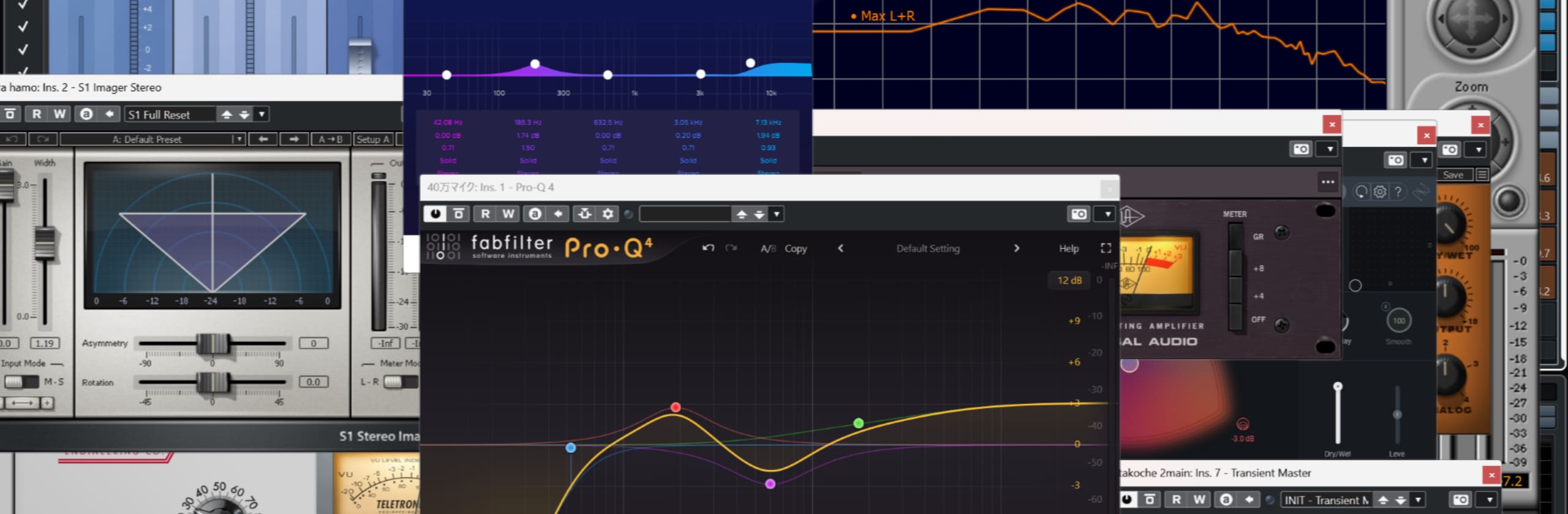Select the purple EQ band node in Pro-Q 4

coord(770,484)
